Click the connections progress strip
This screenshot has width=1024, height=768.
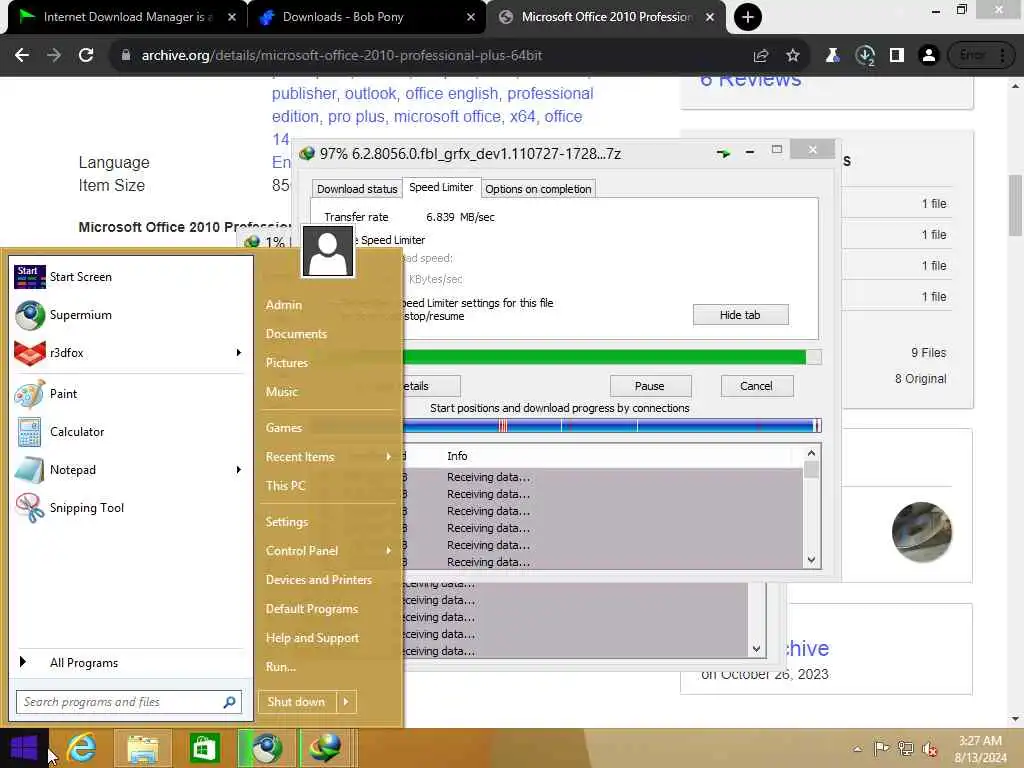pyautogui.click(x=613, y=426)
